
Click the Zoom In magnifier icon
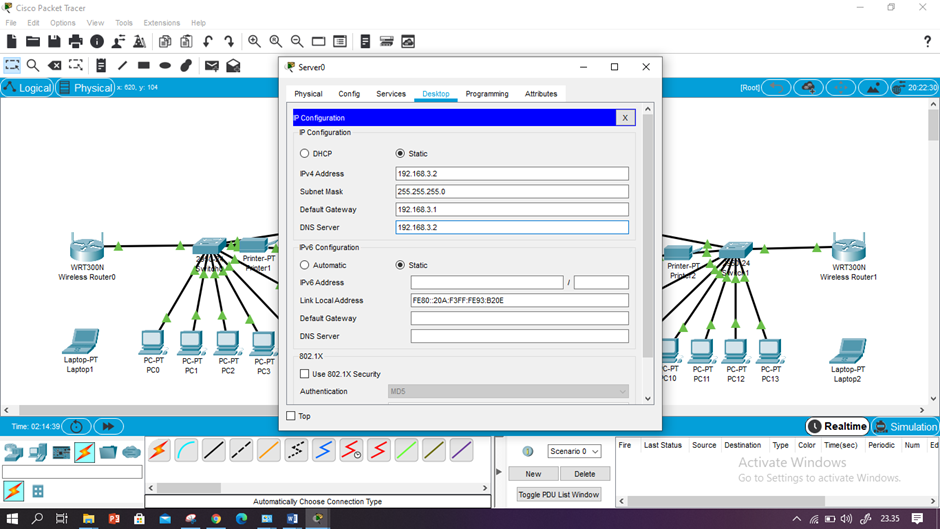point(254,41)
